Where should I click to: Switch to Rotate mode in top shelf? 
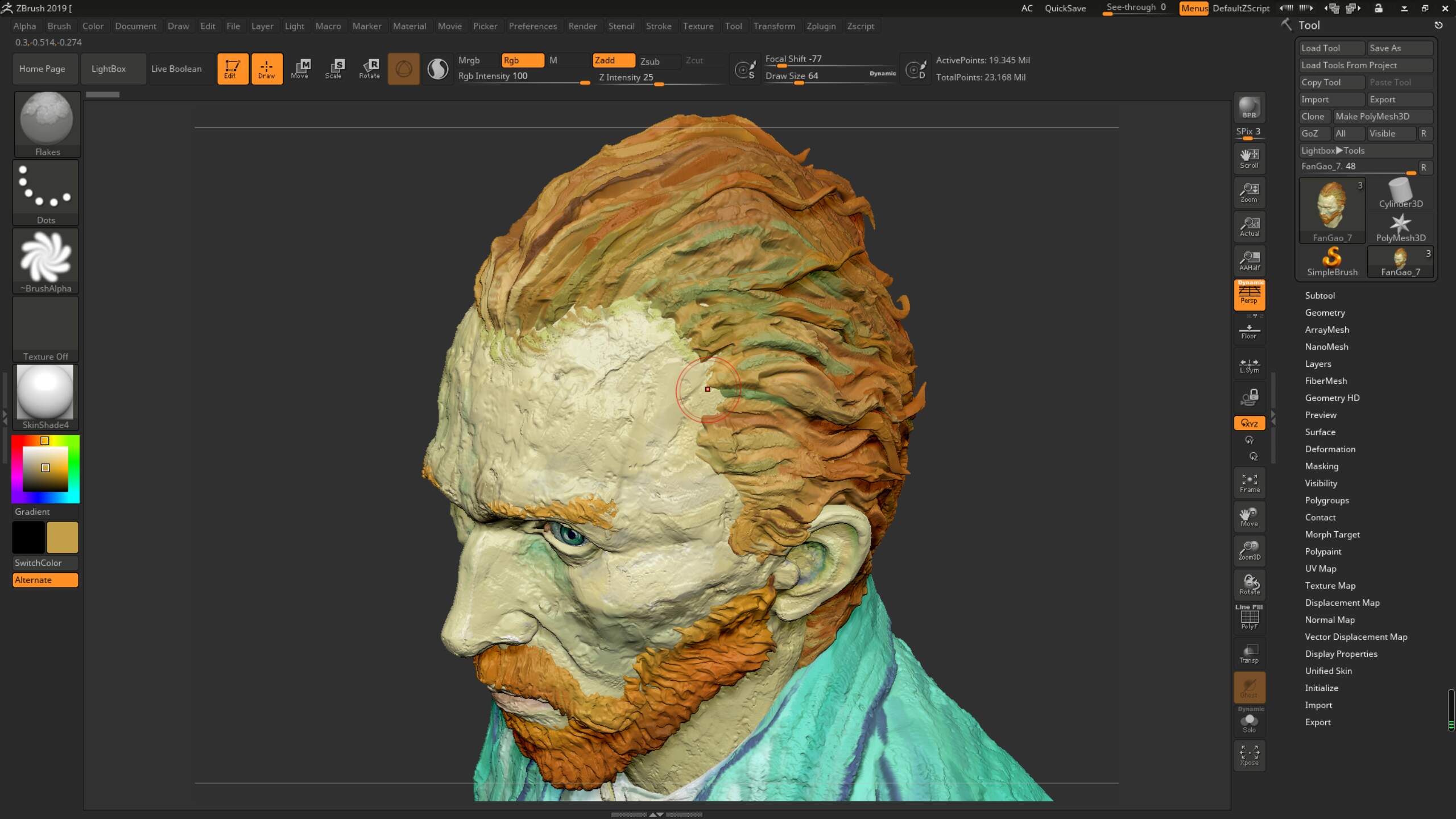pyautogui.click(x=369, y=69)
